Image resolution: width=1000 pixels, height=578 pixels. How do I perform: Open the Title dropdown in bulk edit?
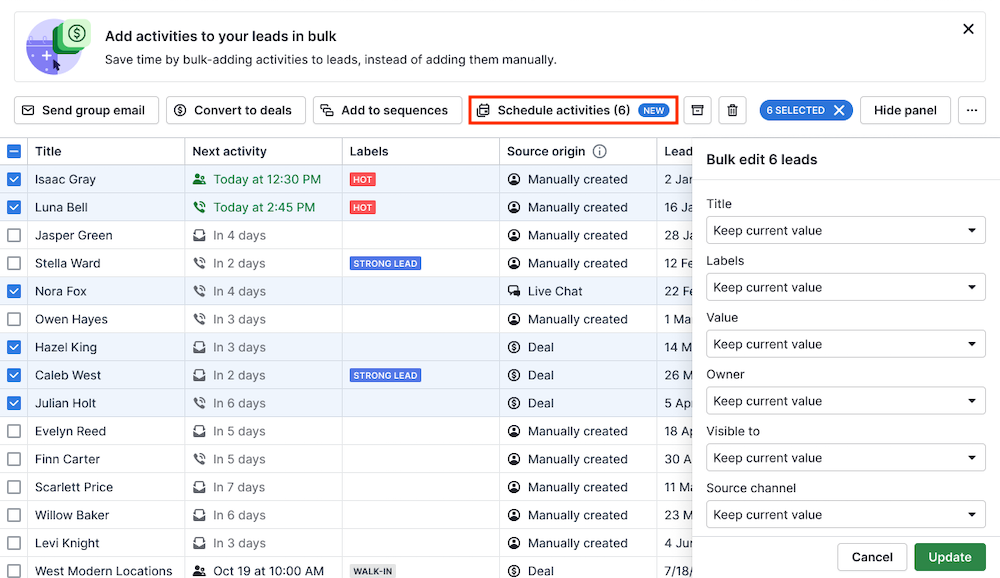click(x=846, y=231)
